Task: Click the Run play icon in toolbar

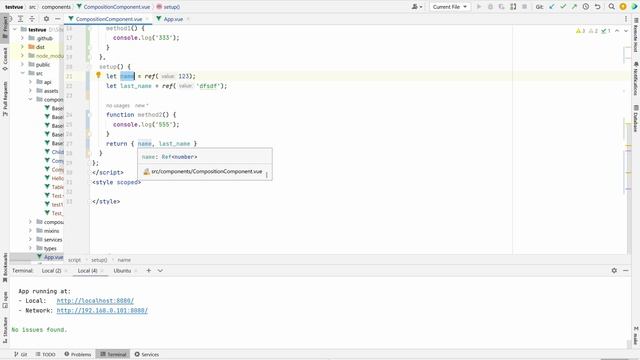Action: pyautogui.click(x=479, y=7)
